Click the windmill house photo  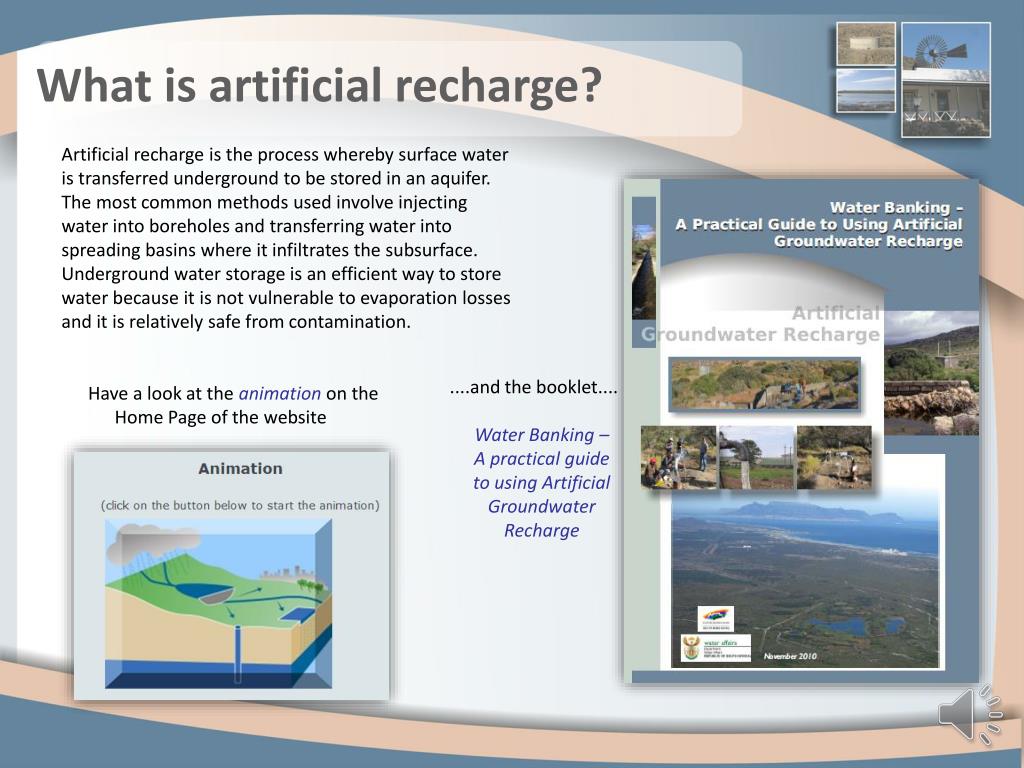[x=946, y=80]
